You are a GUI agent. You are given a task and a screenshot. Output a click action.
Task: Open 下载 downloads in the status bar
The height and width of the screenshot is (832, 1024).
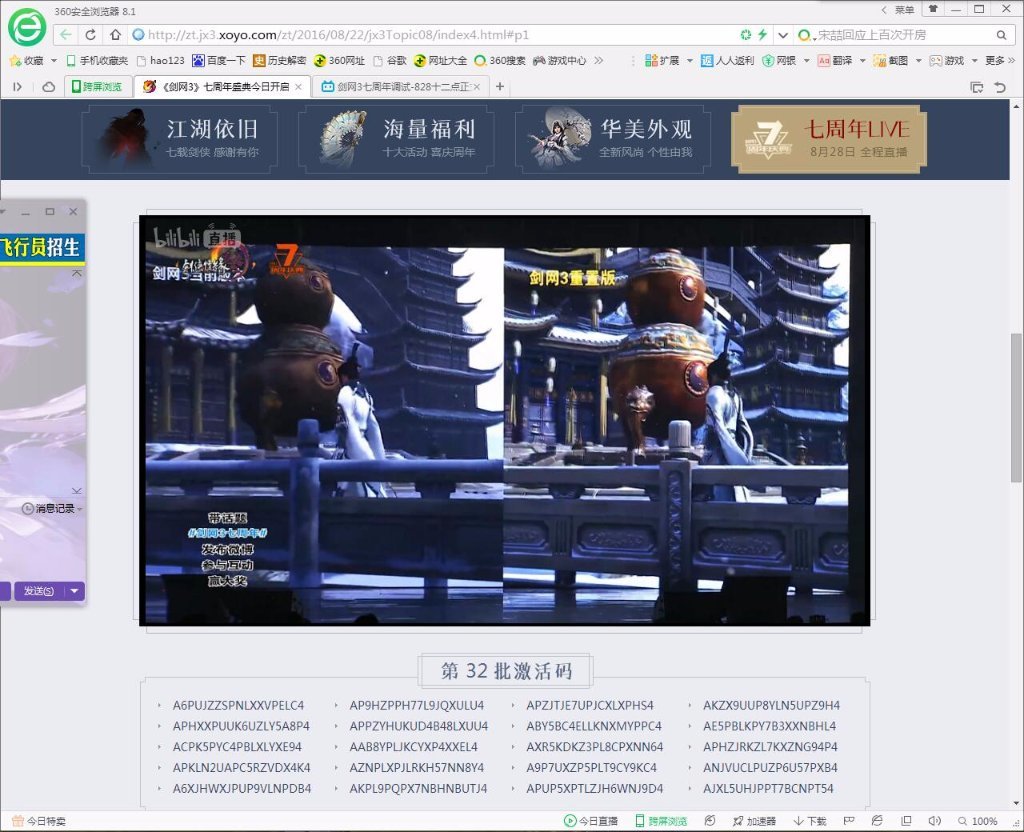click(x=810, y=821)
